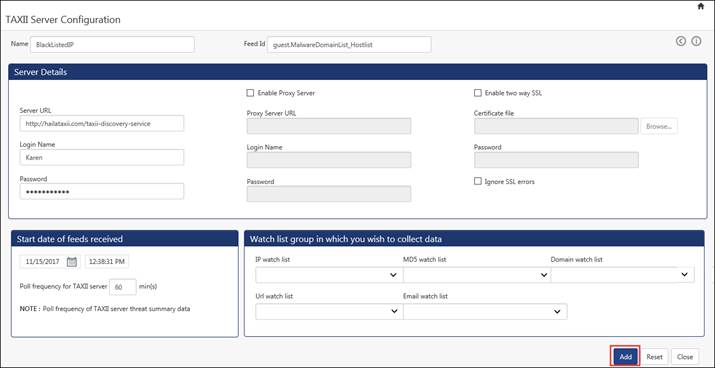The height and width of the screenshot is (368, 715).
Task: Open the MD5 watch list dropdown
Action: pos(477,275)
